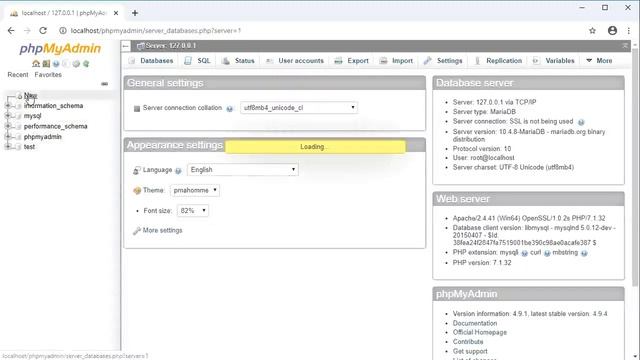Open the More dropdown menu tab
Image resolution: width=640 pixels, height=360 pixels.
pyautogui.click(x=599, y=60)
